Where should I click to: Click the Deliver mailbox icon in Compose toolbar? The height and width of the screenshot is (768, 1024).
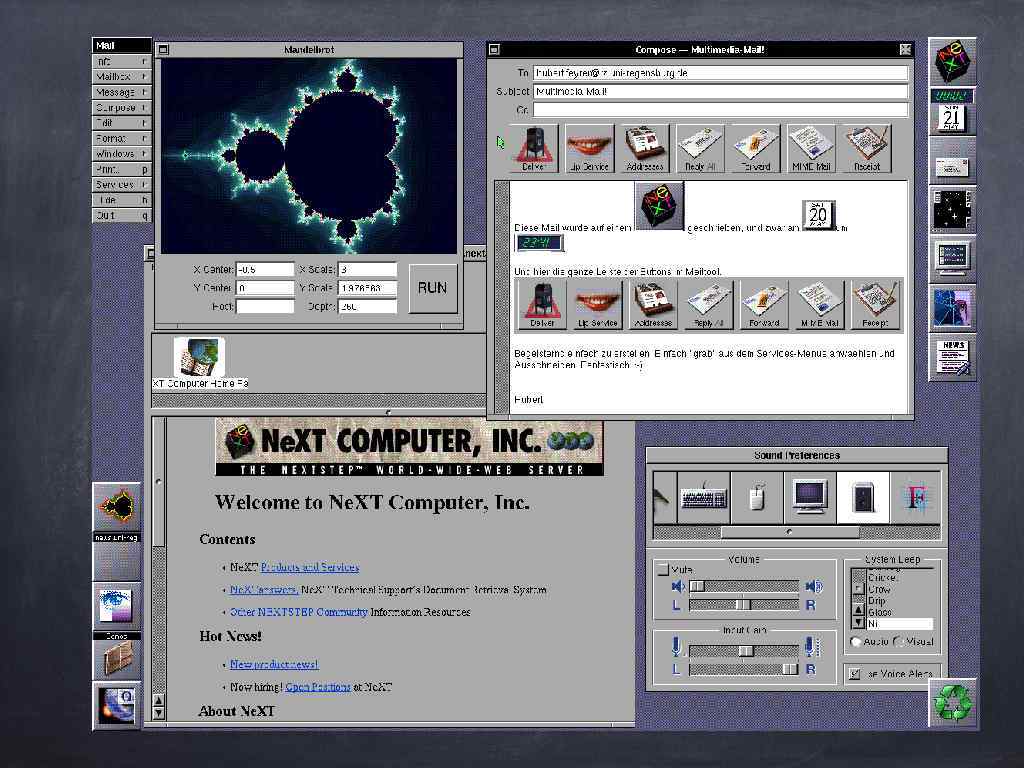coord(534,149)
